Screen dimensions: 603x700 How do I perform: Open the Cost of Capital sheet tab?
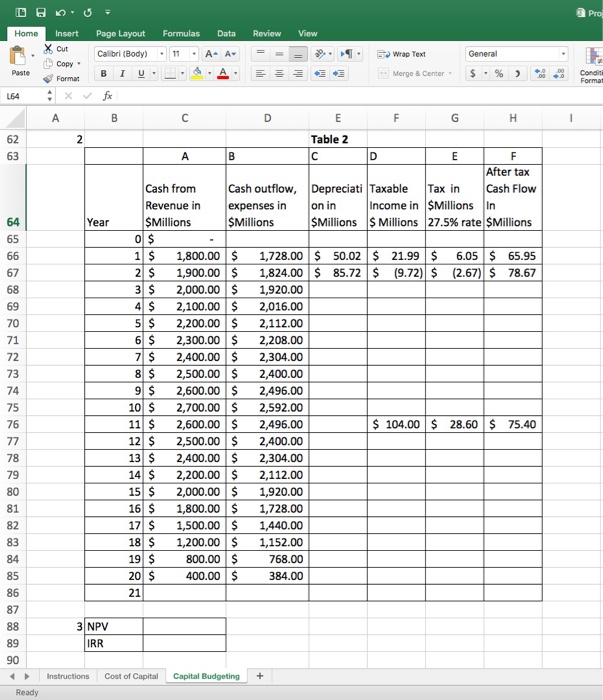131,676
